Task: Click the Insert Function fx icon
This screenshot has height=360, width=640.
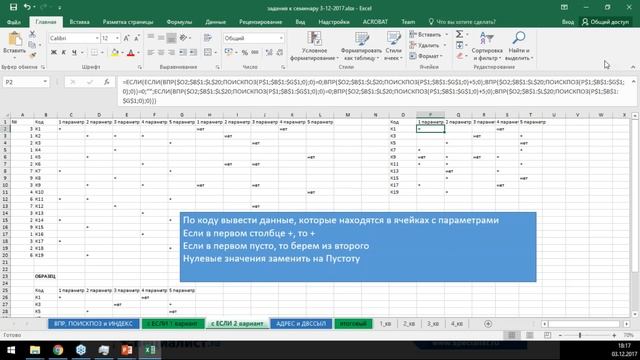Action: coord(107,82)
